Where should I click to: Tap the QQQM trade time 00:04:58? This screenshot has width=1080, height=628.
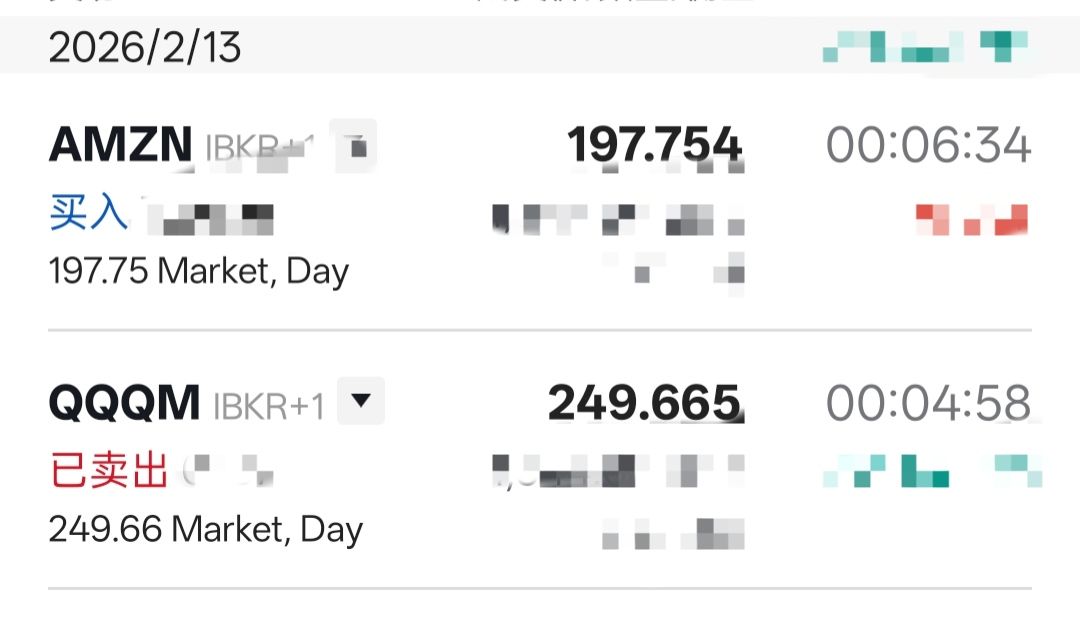928,403
